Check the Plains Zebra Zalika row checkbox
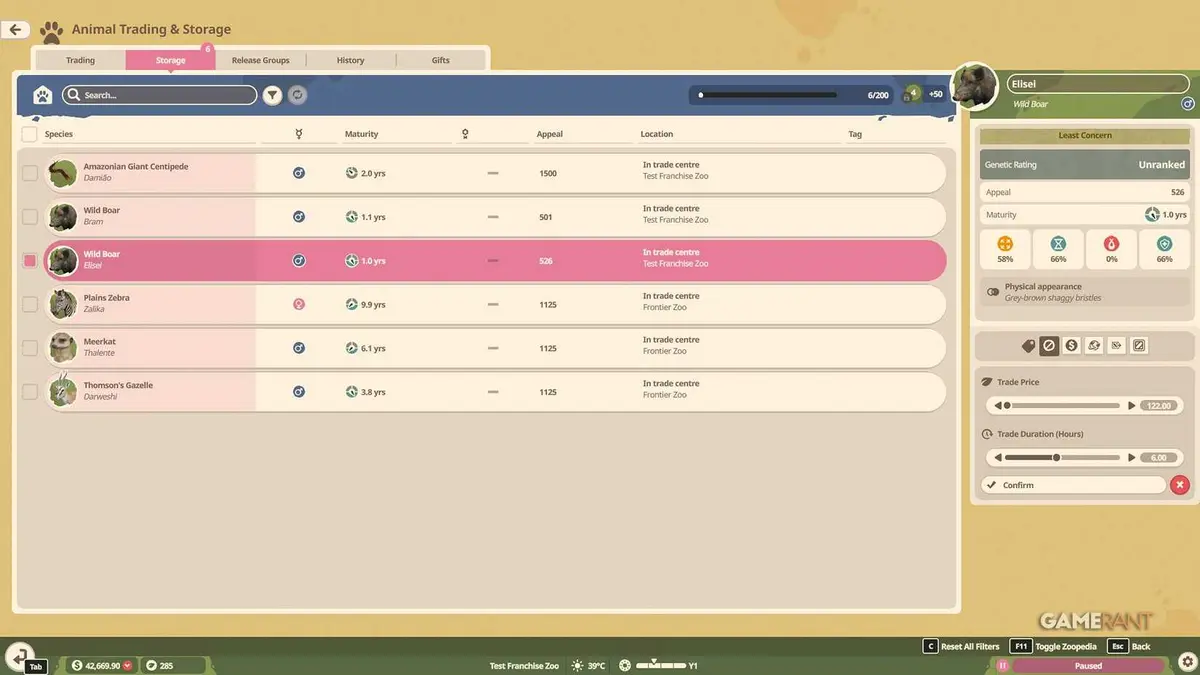Image resolution: width=1200 pixels, height=675 pixels. pyautogui.click(x=30, y=304)
